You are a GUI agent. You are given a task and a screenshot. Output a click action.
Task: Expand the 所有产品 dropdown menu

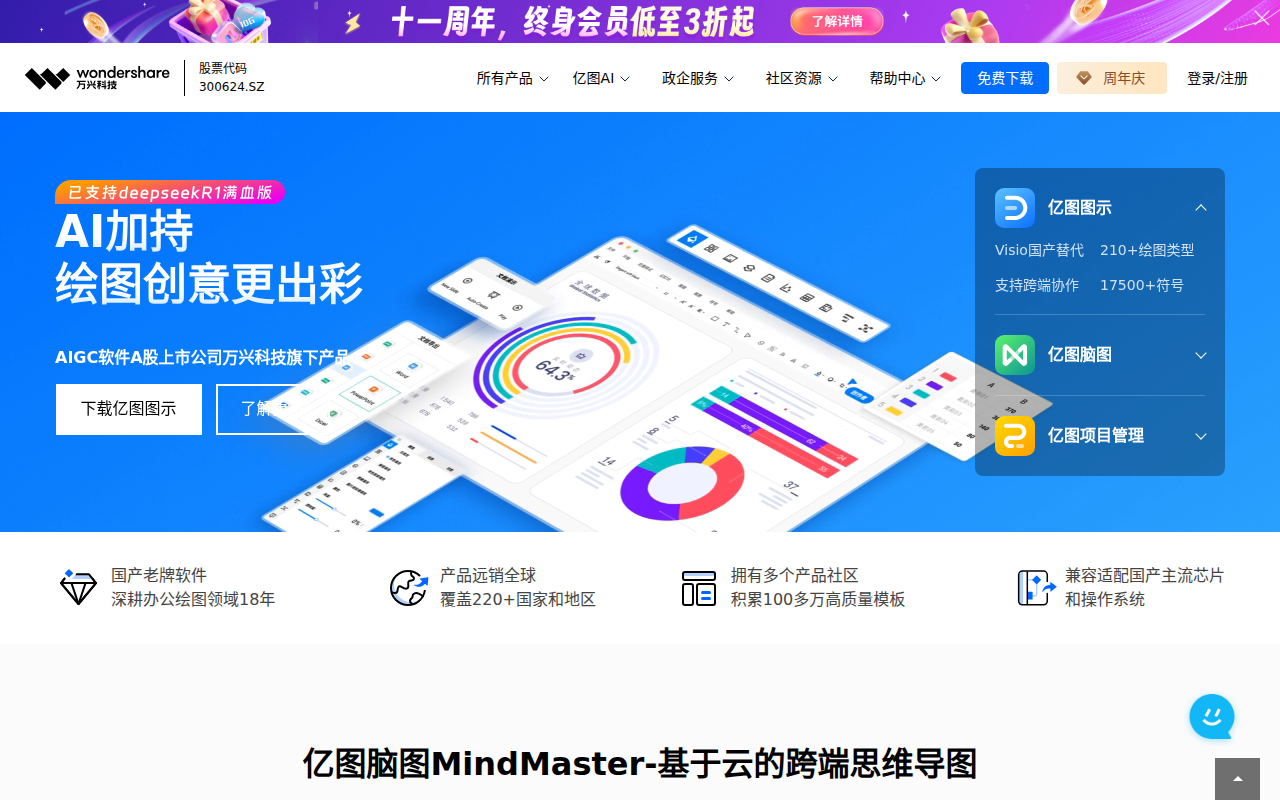click(x=512, y=78)
